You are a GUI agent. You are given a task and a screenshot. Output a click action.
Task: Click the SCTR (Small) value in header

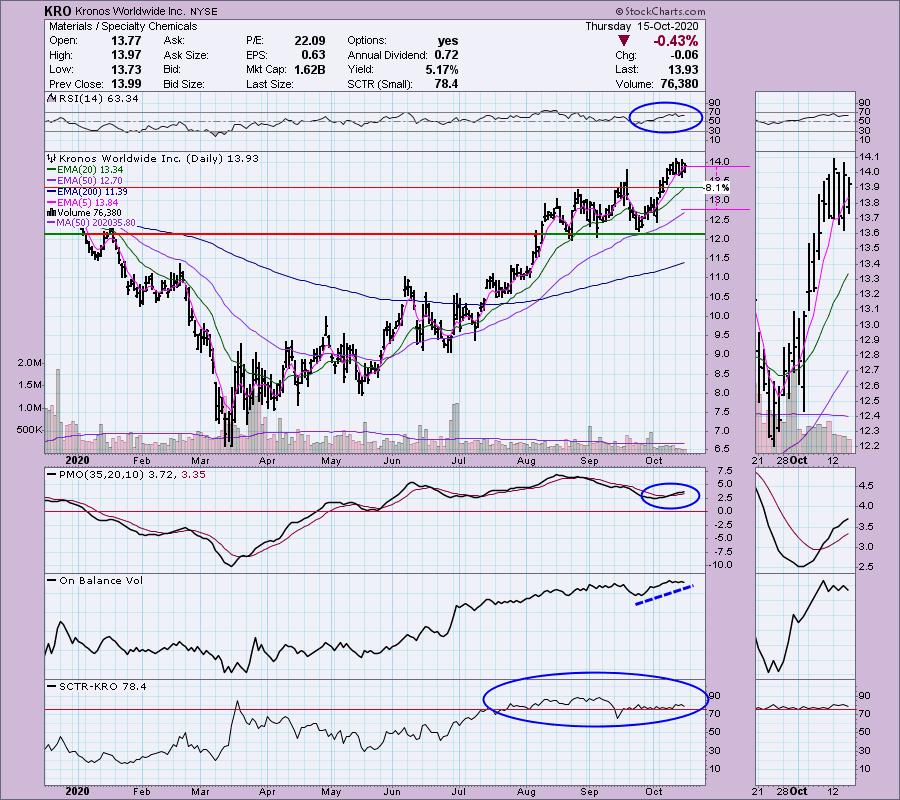[x=447, y=84]
